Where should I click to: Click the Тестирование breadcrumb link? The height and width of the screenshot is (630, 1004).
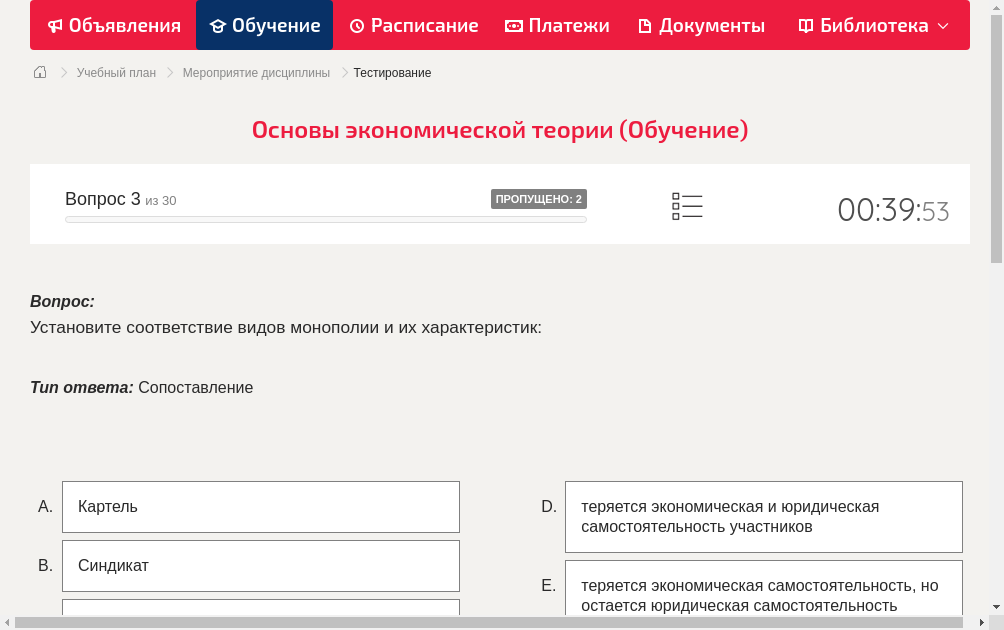point(391,72)
